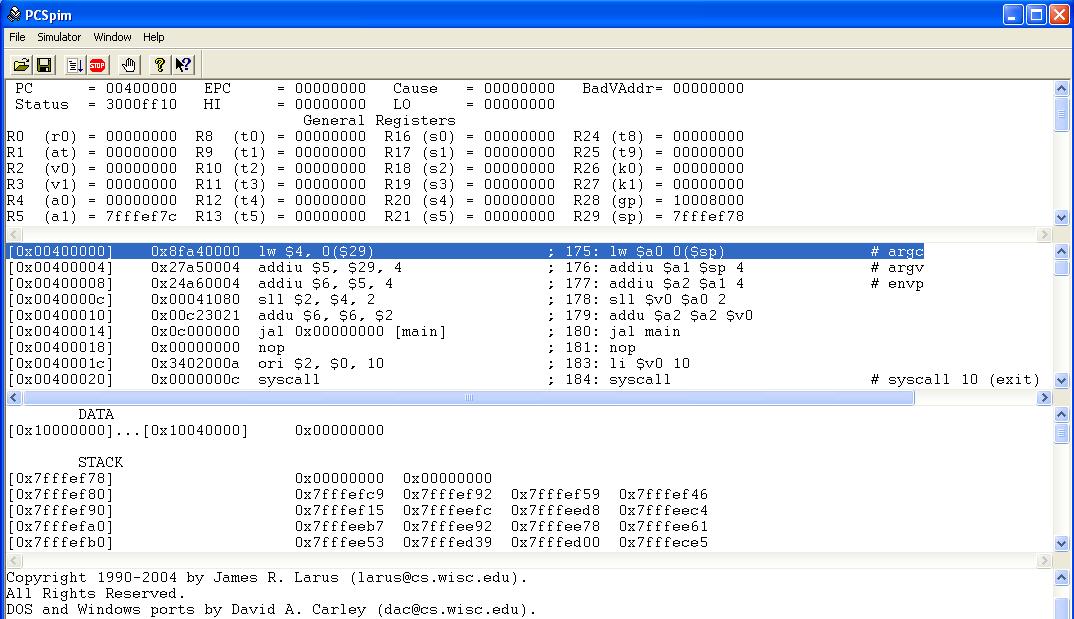Click up arrow of messages pane scrollbar
Viewport: 1074px width, 619px height.
1061,578
